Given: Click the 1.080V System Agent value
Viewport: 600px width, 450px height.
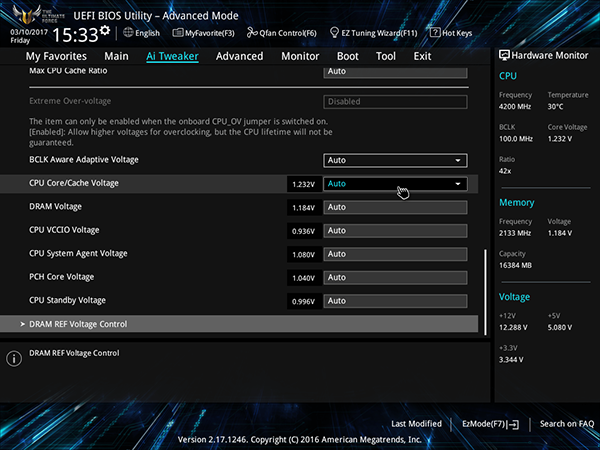Looking at the screenshot, I should [x=304, y=254].
